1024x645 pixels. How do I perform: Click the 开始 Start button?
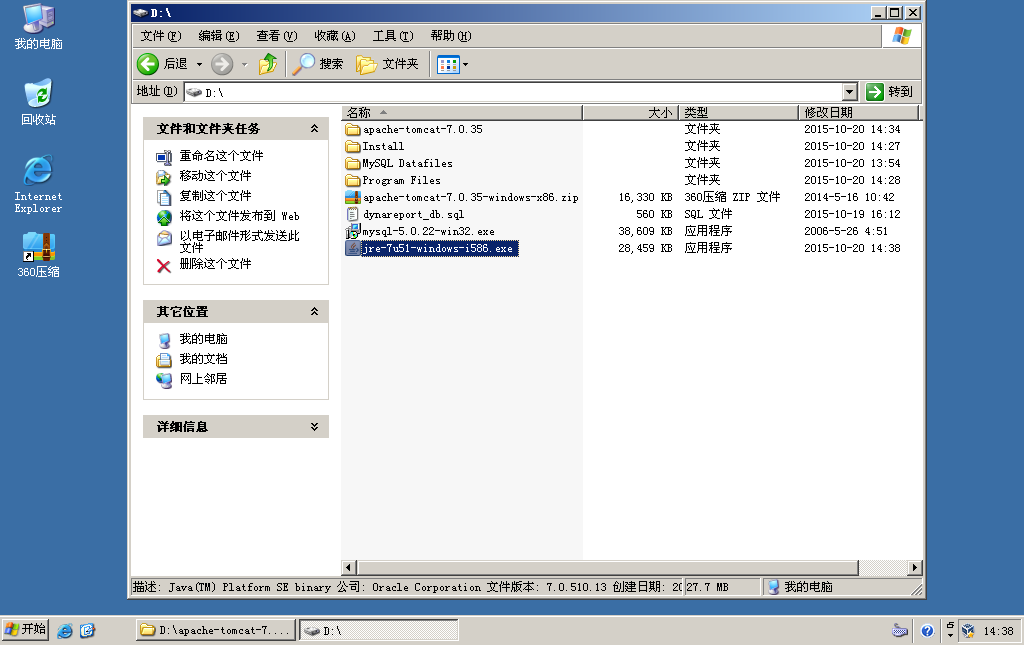pyautogui.click(x=25, y=630)
